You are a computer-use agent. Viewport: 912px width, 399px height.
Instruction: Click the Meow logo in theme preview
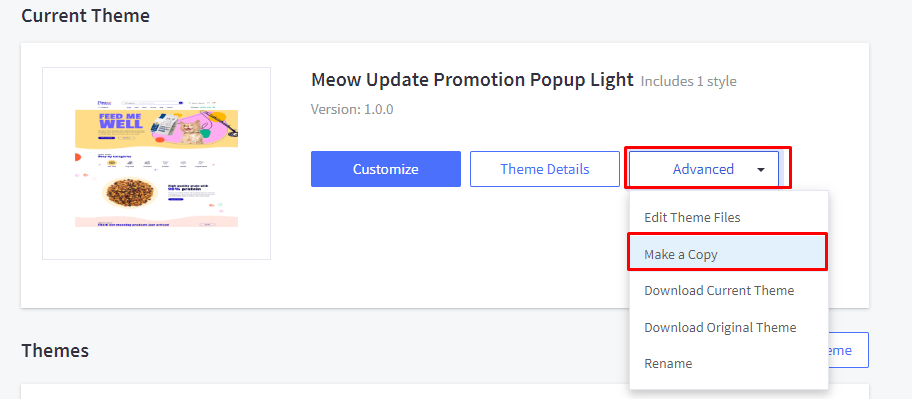point(104,104)
